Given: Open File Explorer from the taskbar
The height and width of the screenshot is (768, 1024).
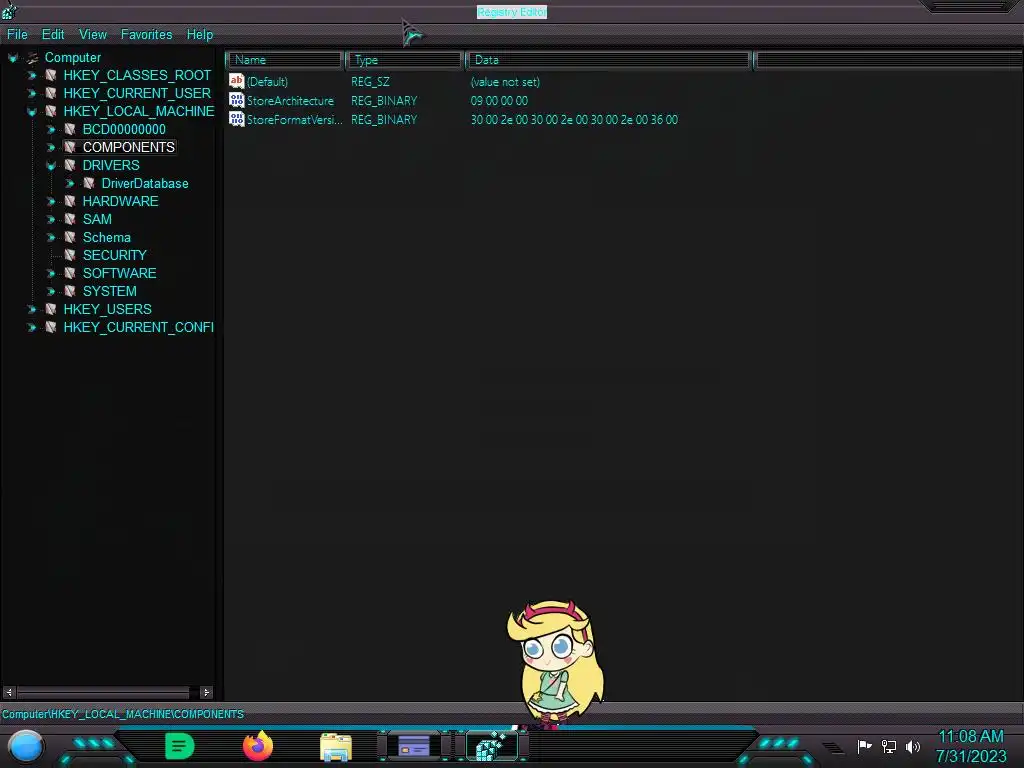Looking at the screenshot, I should tap(336, 747).
